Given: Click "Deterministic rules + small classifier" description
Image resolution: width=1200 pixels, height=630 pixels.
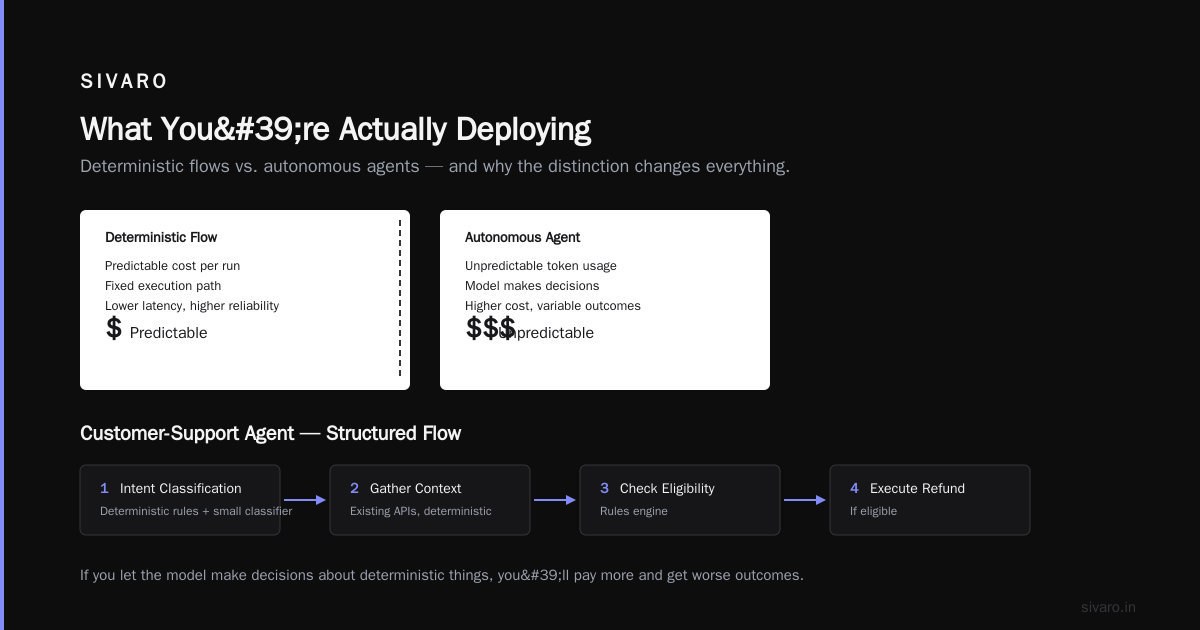Looking at the screenshot, I should 196,511.
